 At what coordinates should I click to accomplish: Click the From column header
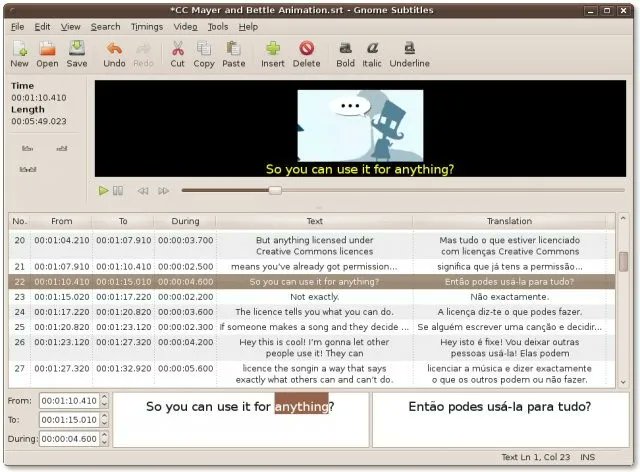point(62,221)
